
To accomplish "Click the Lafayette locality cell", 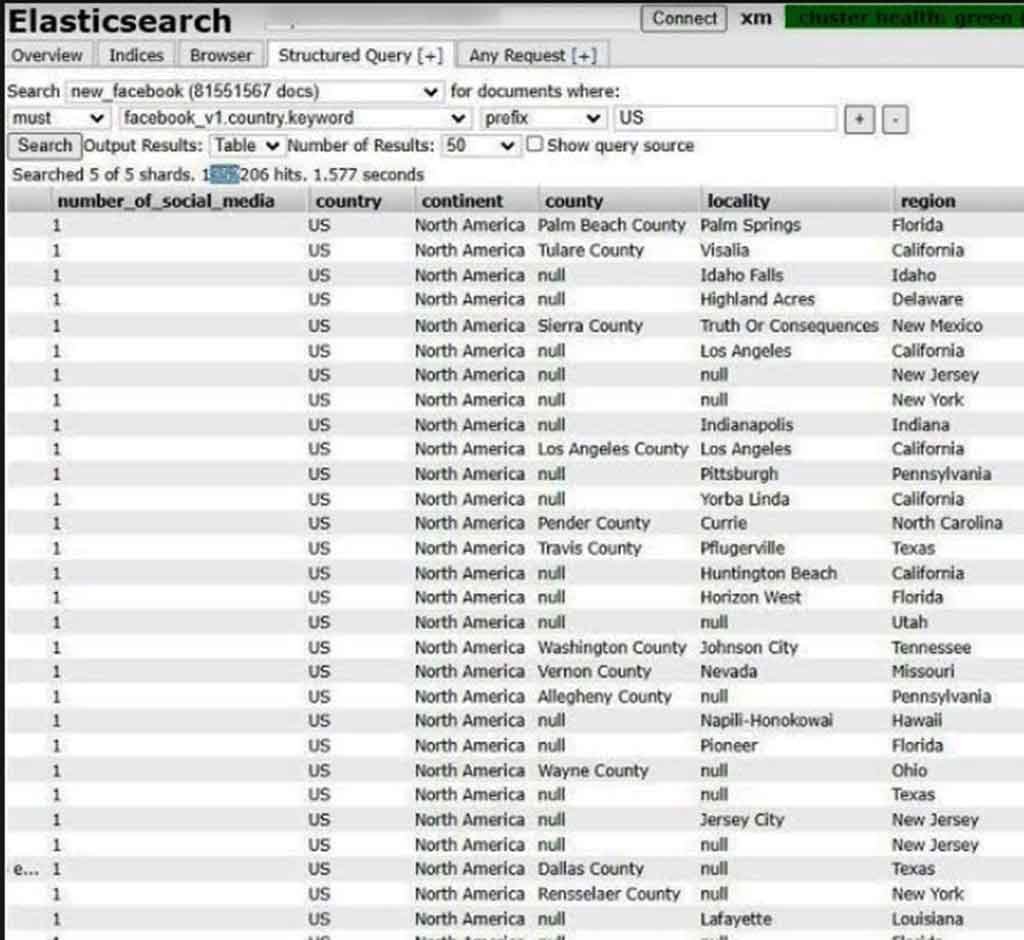I will pos(735,919).
